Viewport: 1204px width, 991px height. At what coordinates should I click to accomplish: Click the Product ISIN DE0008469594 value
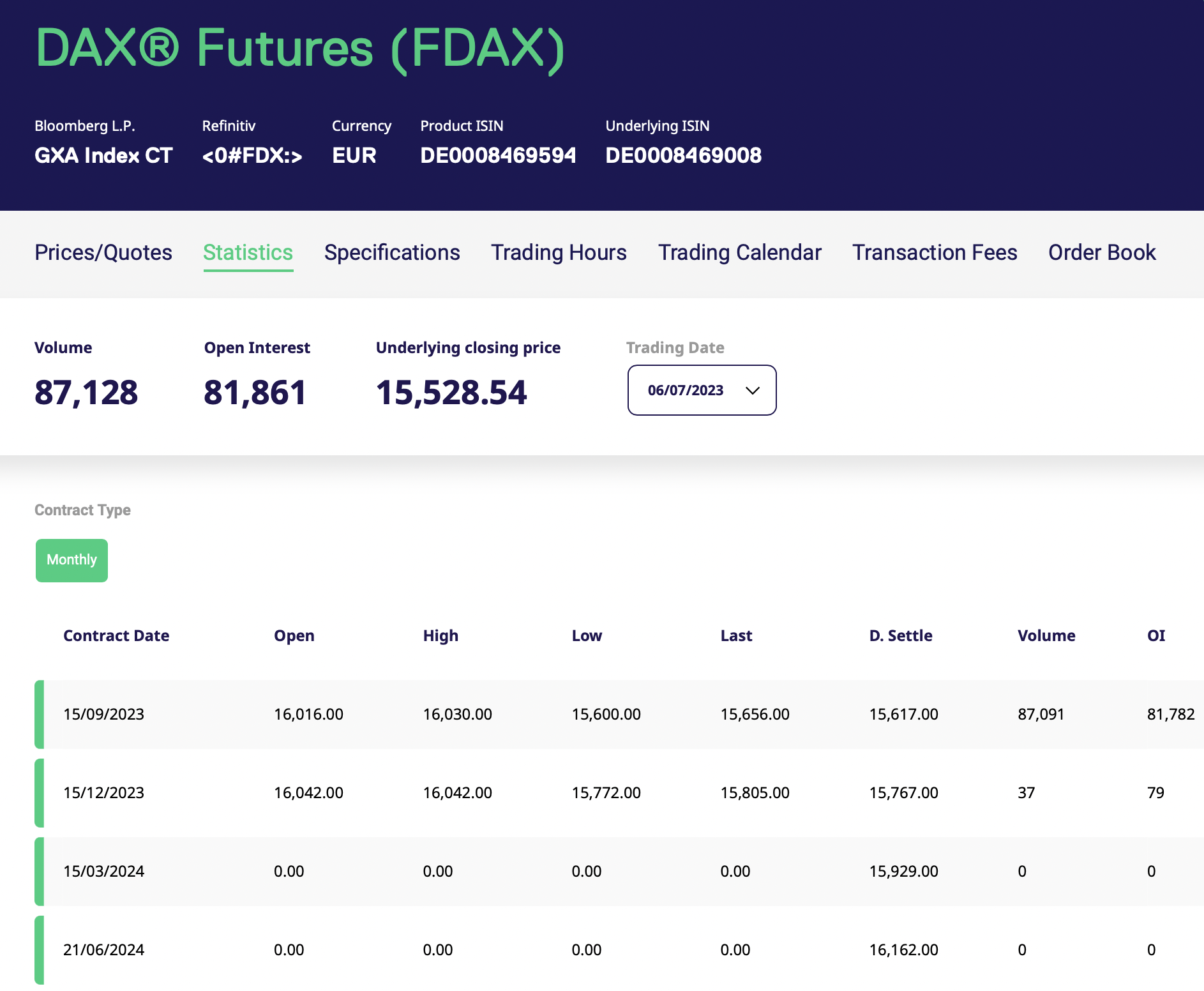coord(499,155)
